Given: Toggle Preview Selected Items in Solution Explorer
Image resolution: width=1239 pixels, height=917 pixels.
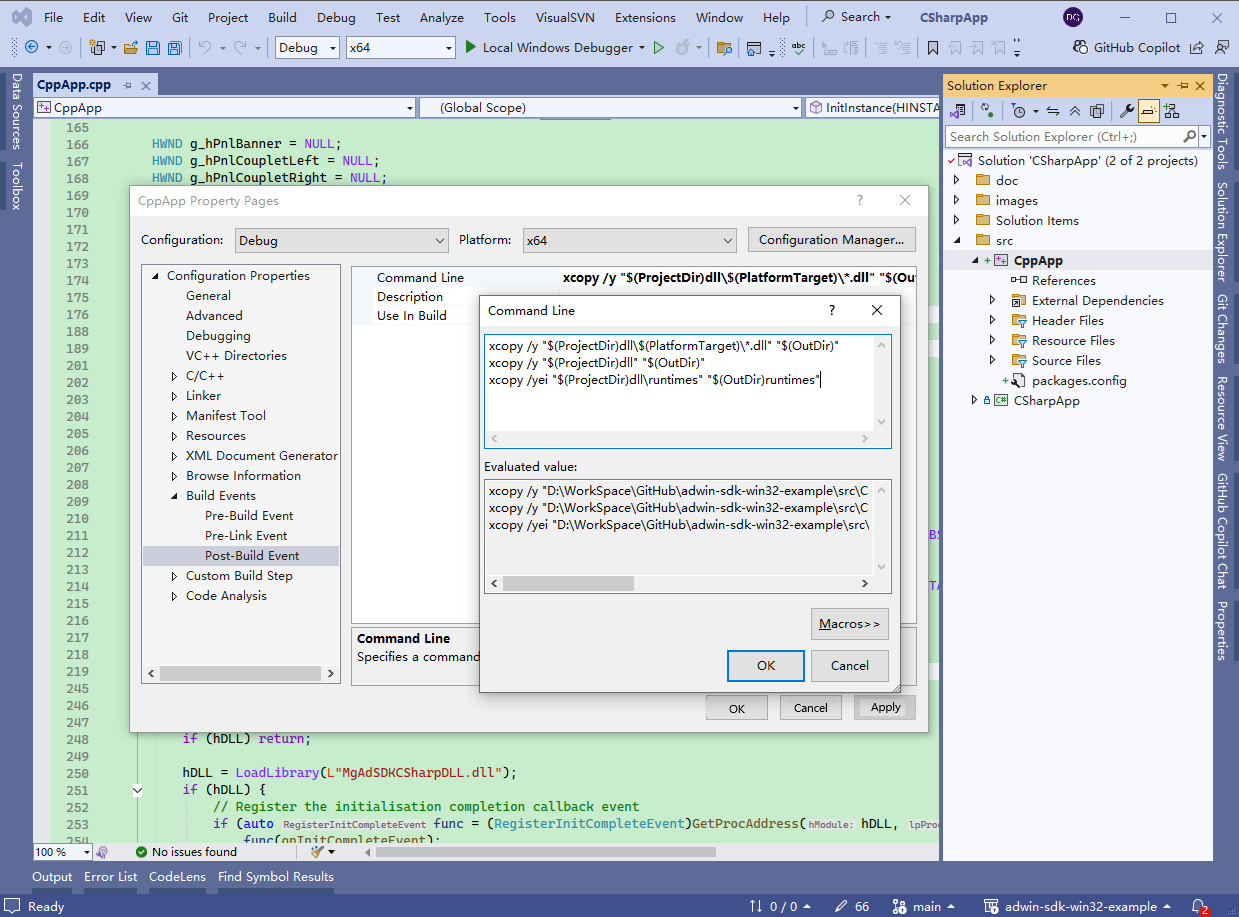Looking at the screenshot, I should tap(1148, 111).
